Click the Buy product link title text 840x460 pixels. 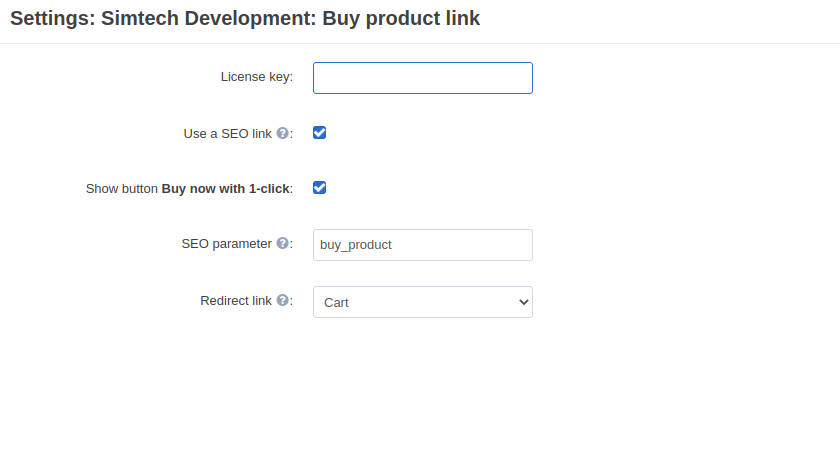coord(401,18)
